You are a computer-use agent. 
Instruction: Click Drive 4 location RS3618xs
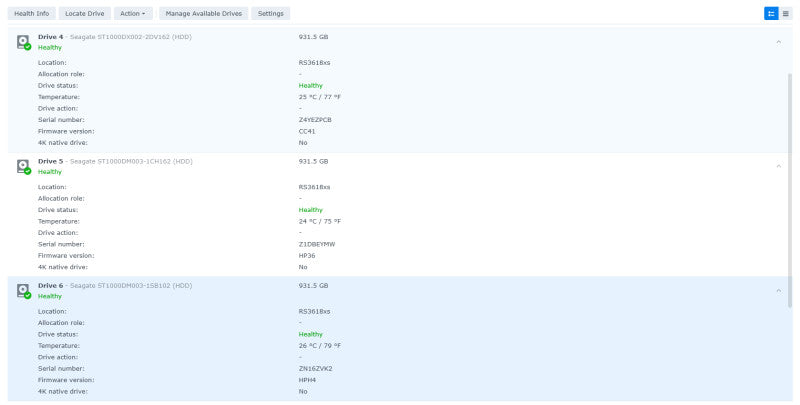pyautogui.click(x=314, y=63)
